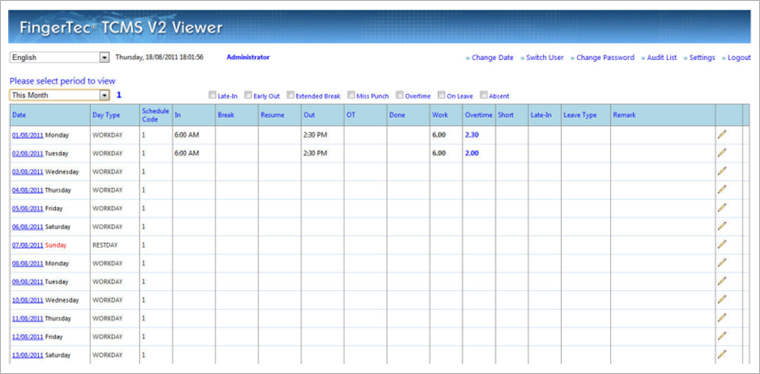760x374 pixels.
Task: Edit the 02/08/2011 Tuesday attendance row
Action: [722, 153]
